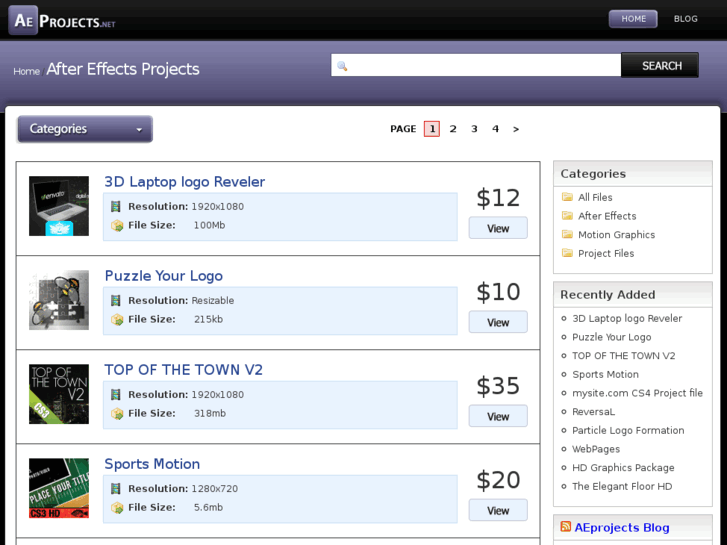
Task: Click the Sports Motion thumbnail
Action: (59, 488)
